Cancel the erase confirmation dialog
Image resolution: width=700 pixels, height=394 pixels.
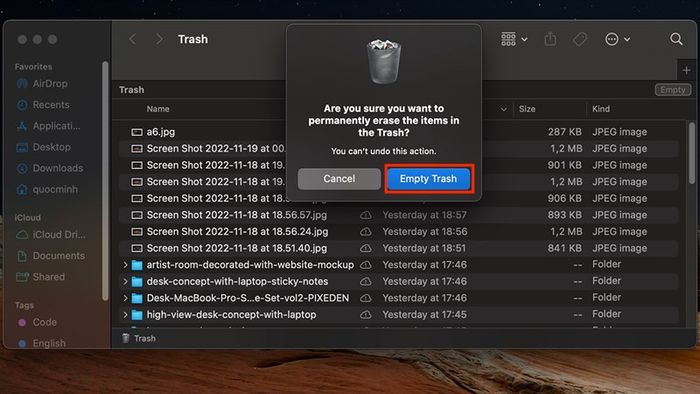[339, 179]
